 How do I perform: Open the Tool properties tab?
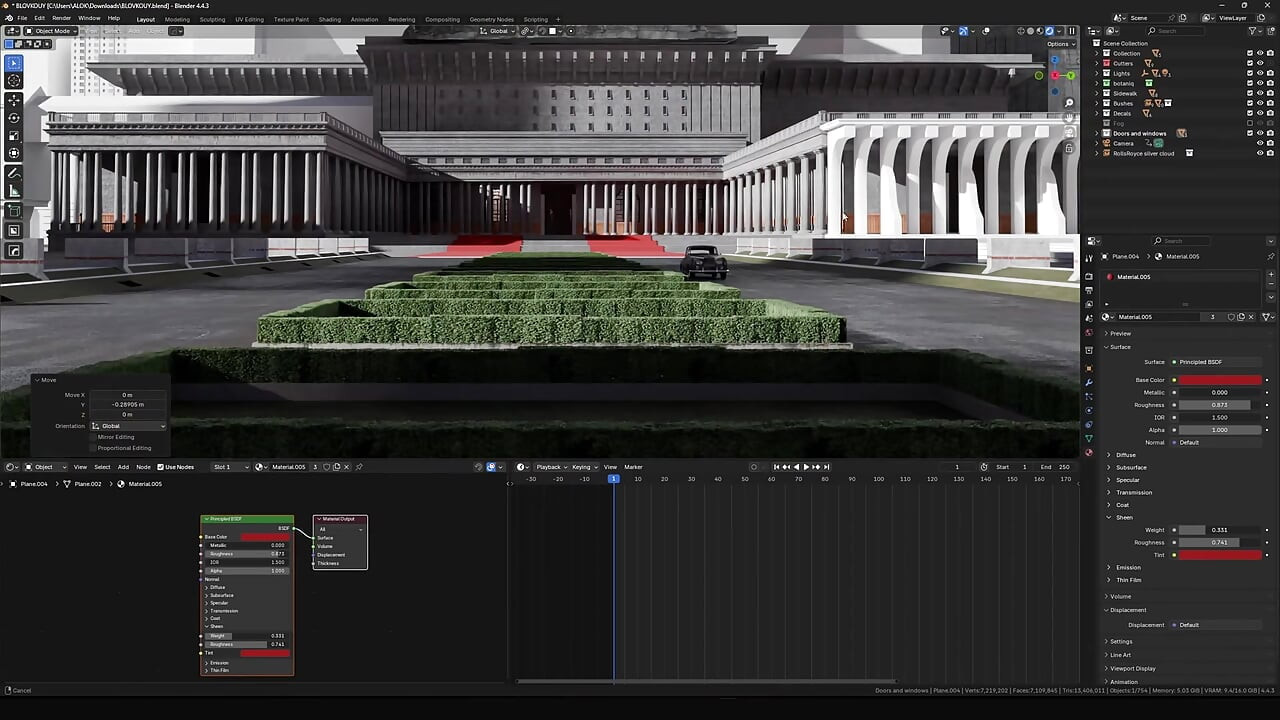point(1089,258)
